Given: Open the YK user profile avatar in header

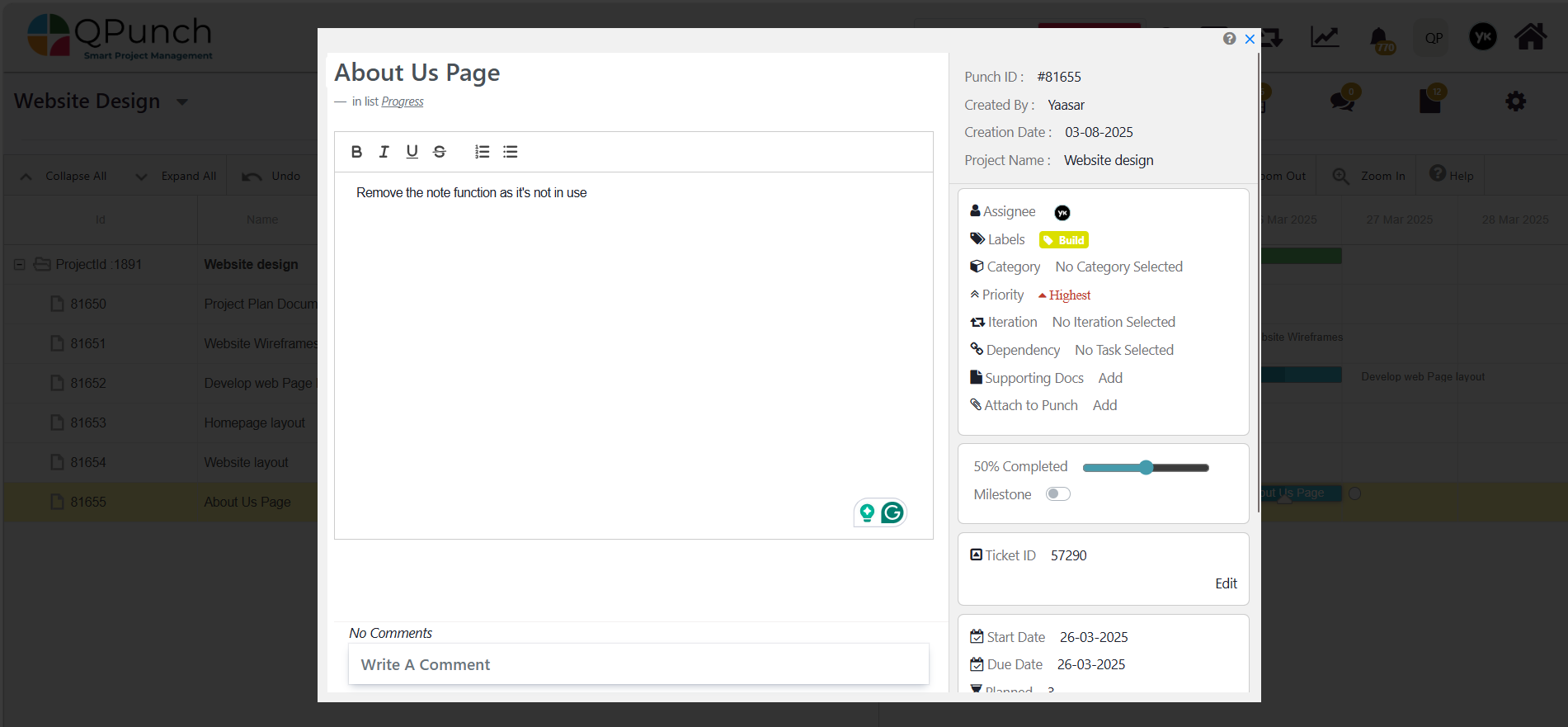Looking at the screenshot, I should coord(1482,37).
